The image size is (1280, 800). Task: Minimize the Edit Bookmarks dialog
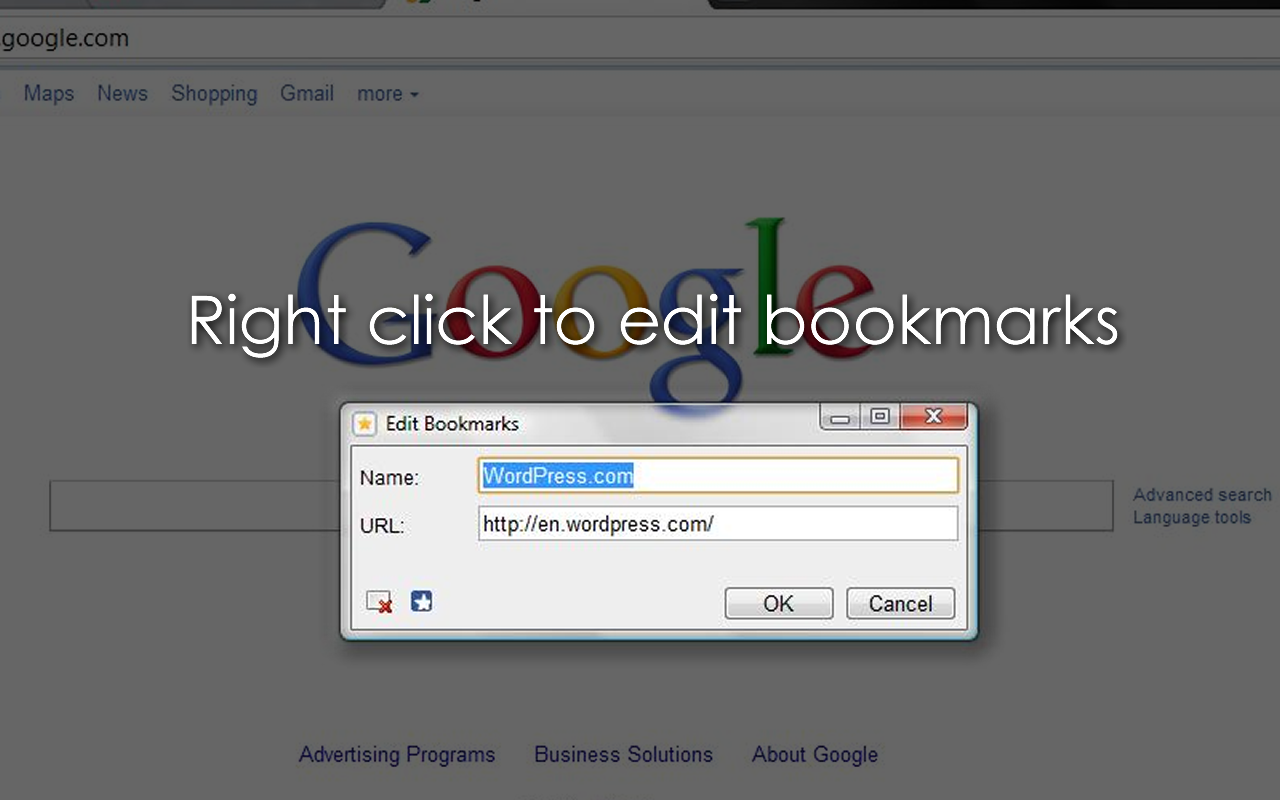tap(840, 417)
